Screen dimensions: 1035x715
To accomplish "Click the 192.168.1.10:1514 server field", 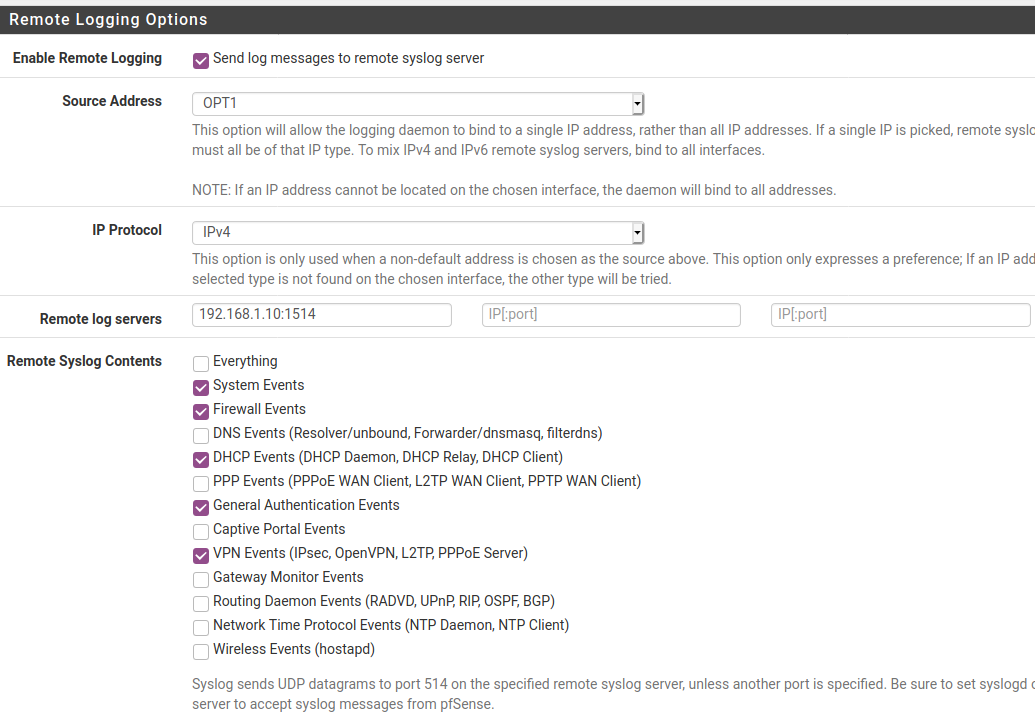I will pyautogui.click(x=320, y=314).
